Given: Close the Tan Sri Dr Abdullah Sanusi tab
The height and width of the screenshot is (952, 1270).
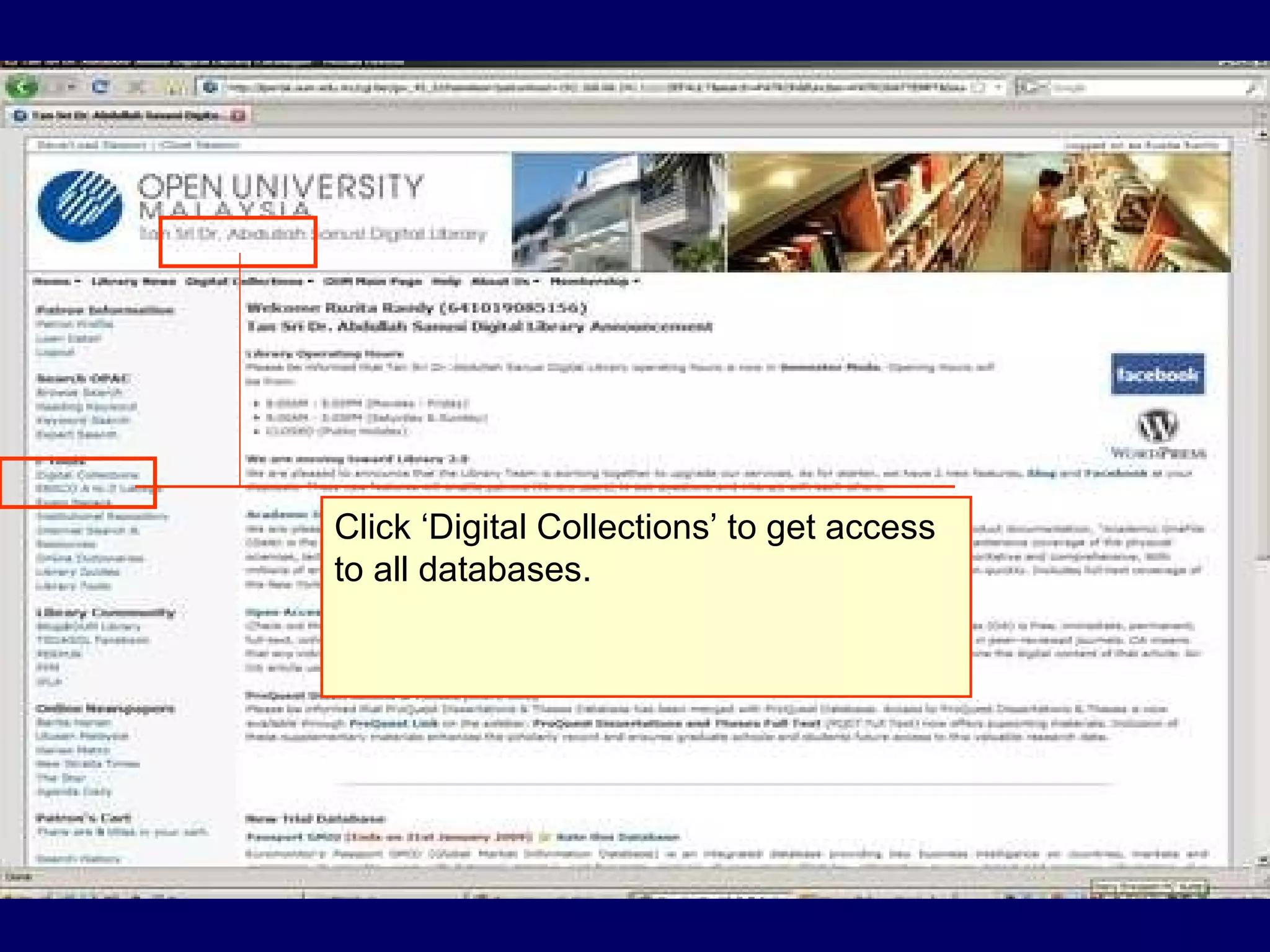Looking at the screenshot, I should pyautogui.click(x=239, y=116).
